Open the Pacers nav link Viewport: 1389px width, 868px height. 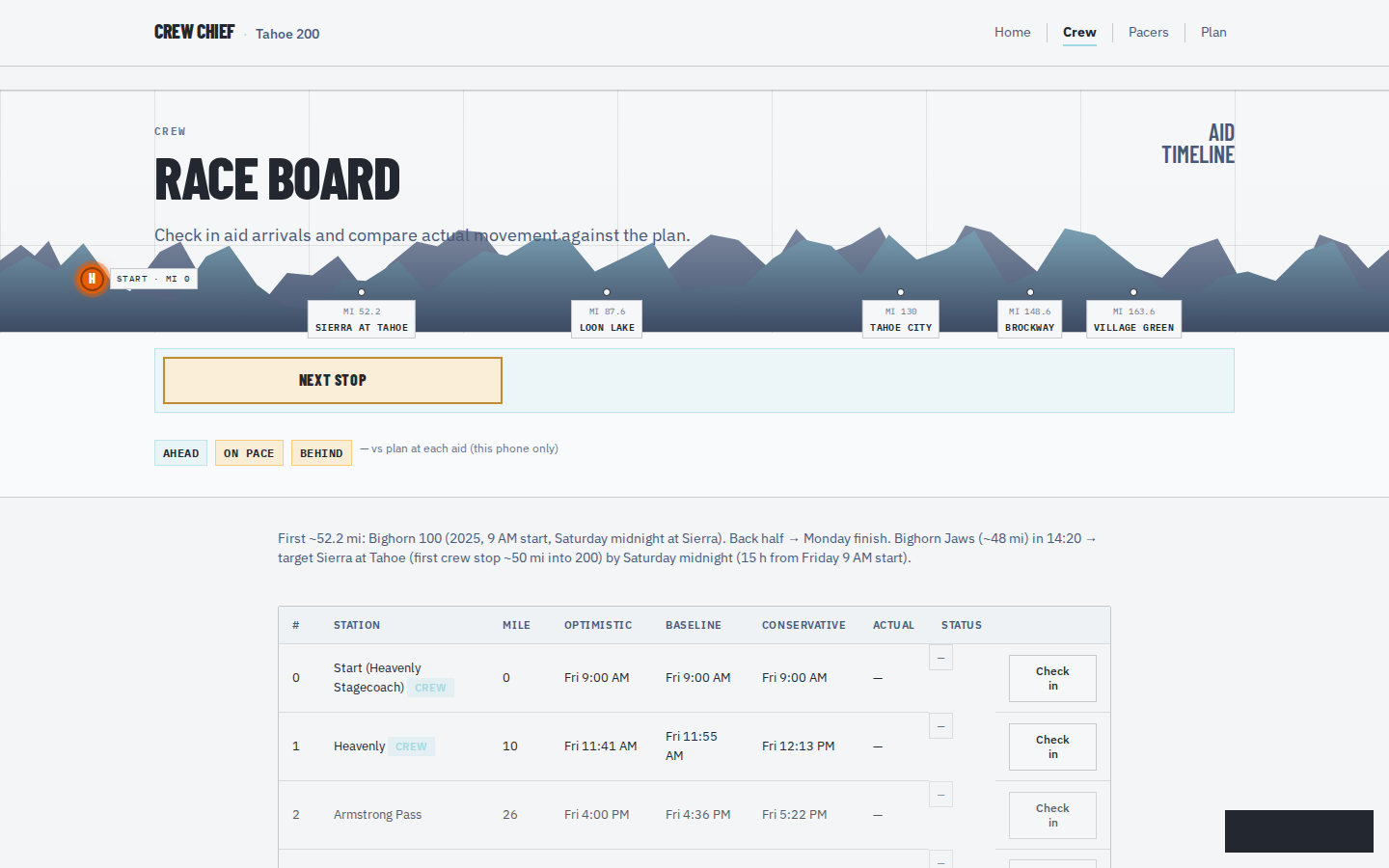pyautogui.click(x=1148, y=32)
